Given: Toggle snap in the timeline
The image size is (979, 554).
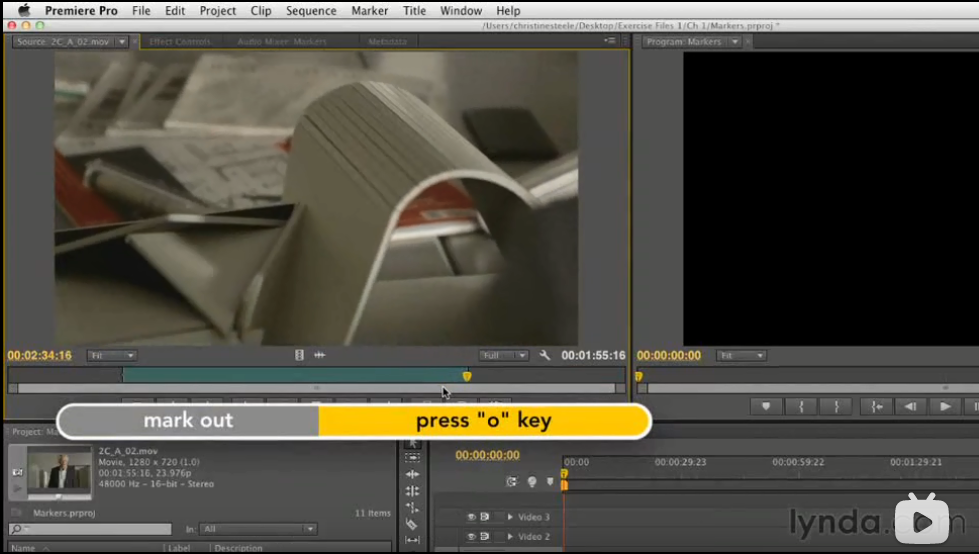Looking at the screenshot, I should [x=512, y=481].
